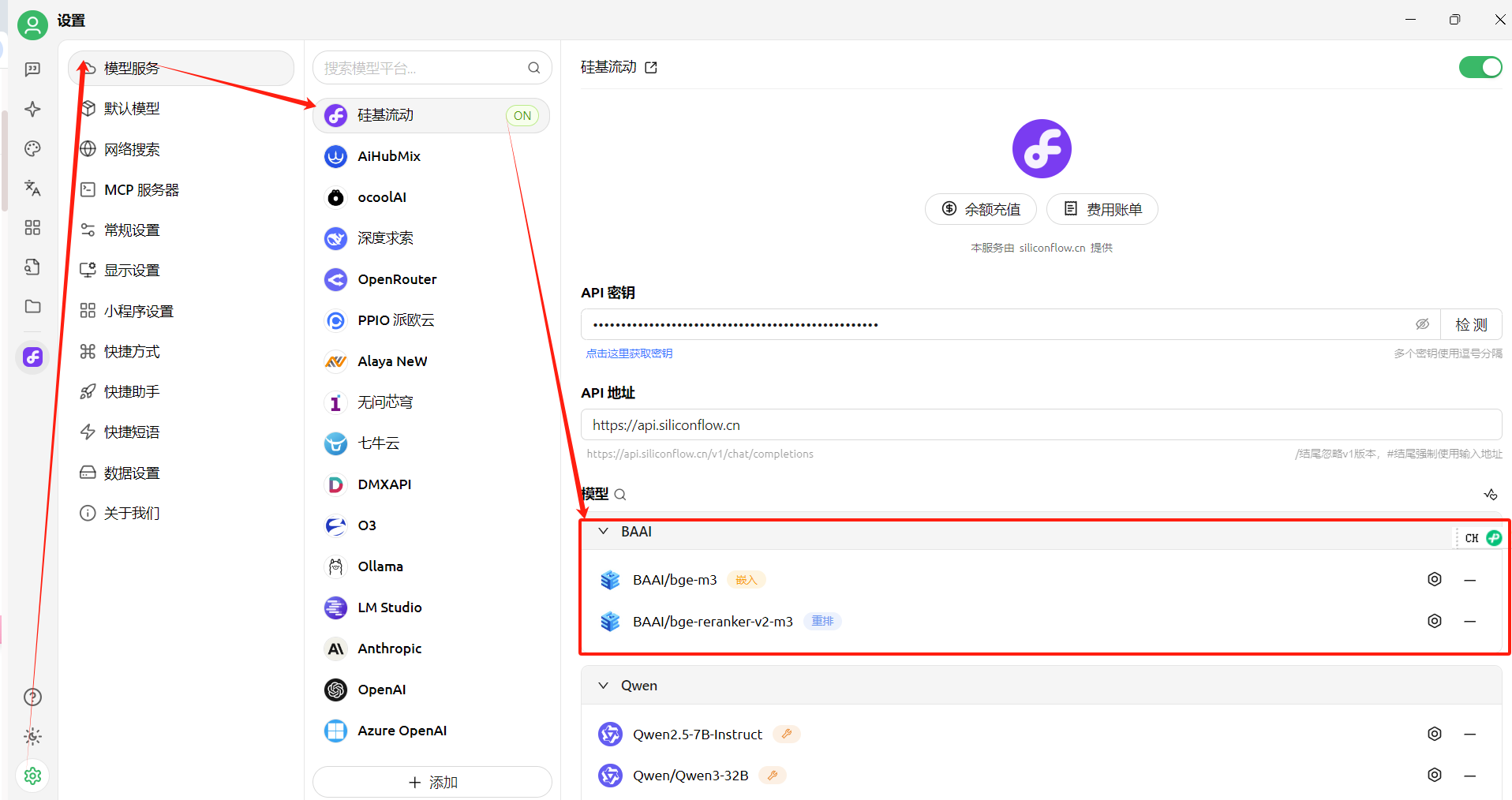Open 快捷助手 settings

click(x=181, y=391)
